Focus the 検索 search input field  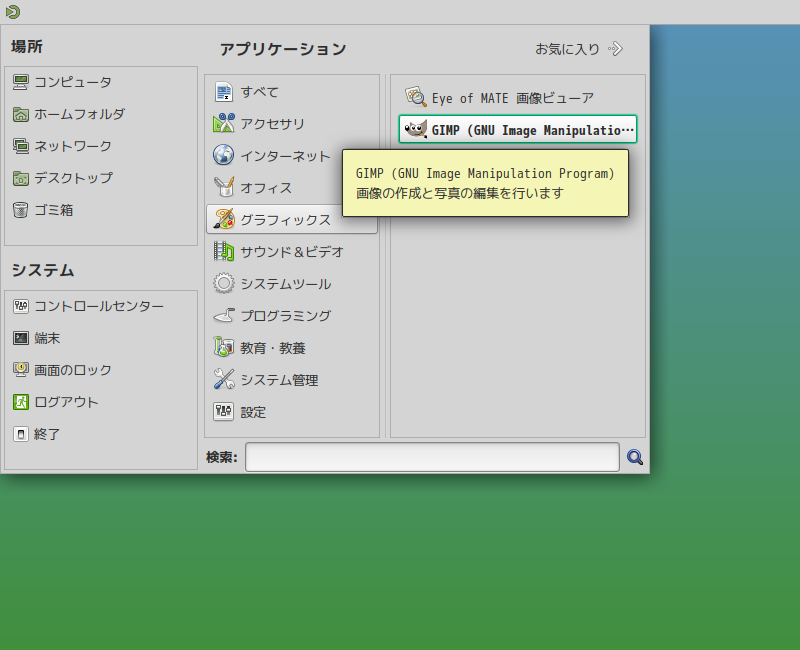point(432,457)
